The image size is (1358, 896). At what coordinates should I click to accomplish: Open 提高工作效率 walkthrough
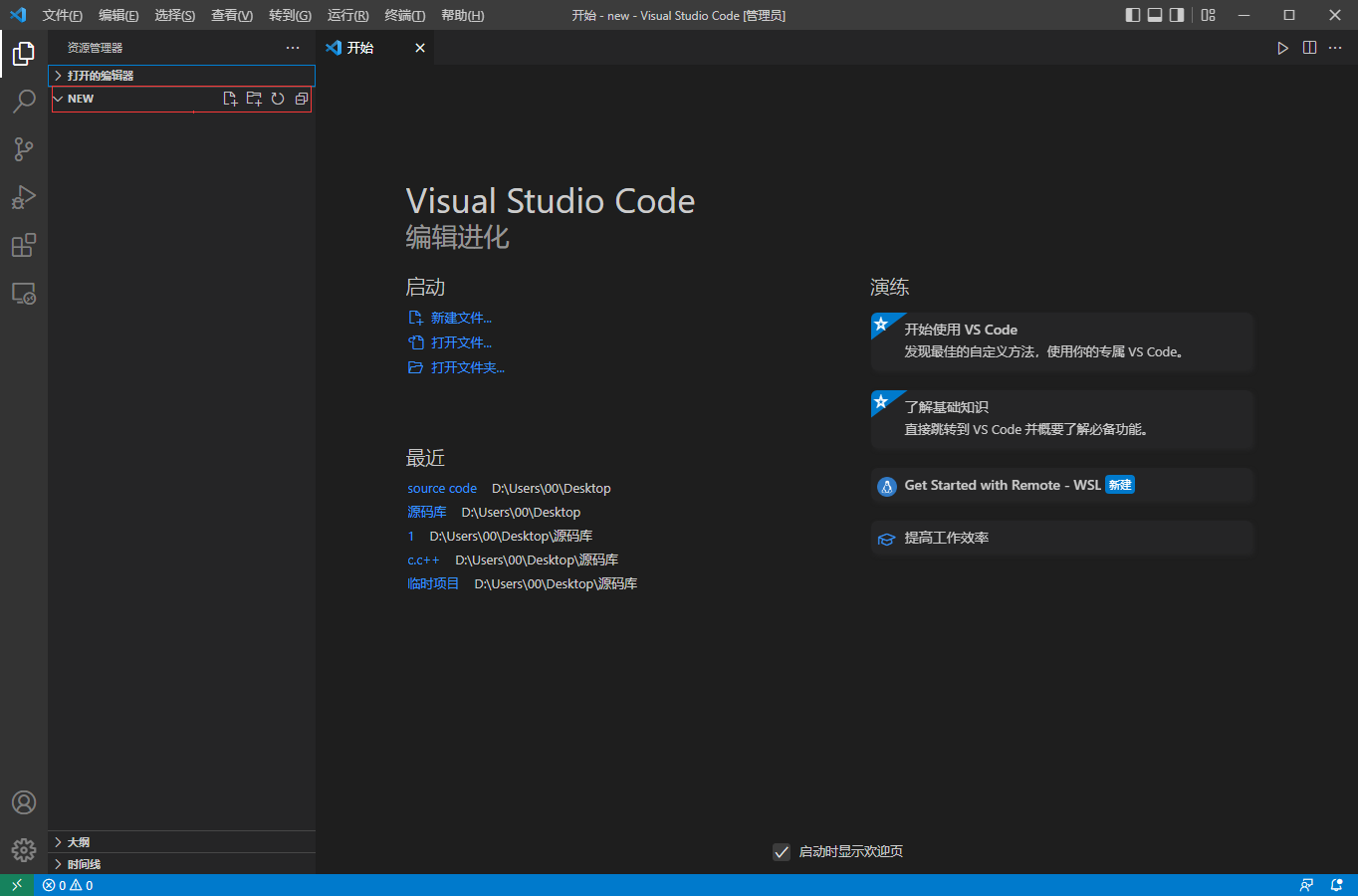point(1062,538)
